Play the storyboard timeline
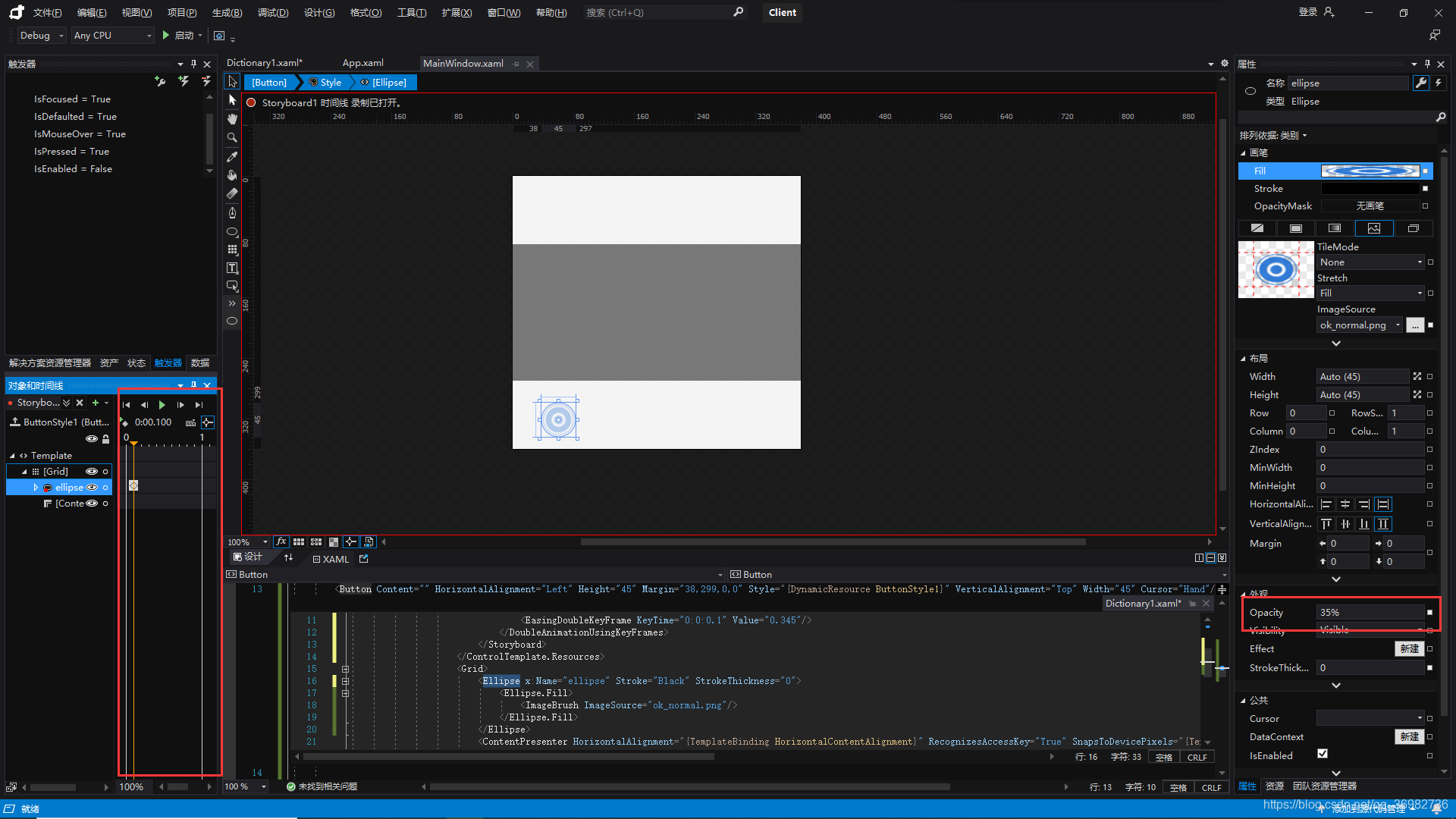Image resolution: width=1456 pixels, height=819 pixels. [x=162, y=405]
